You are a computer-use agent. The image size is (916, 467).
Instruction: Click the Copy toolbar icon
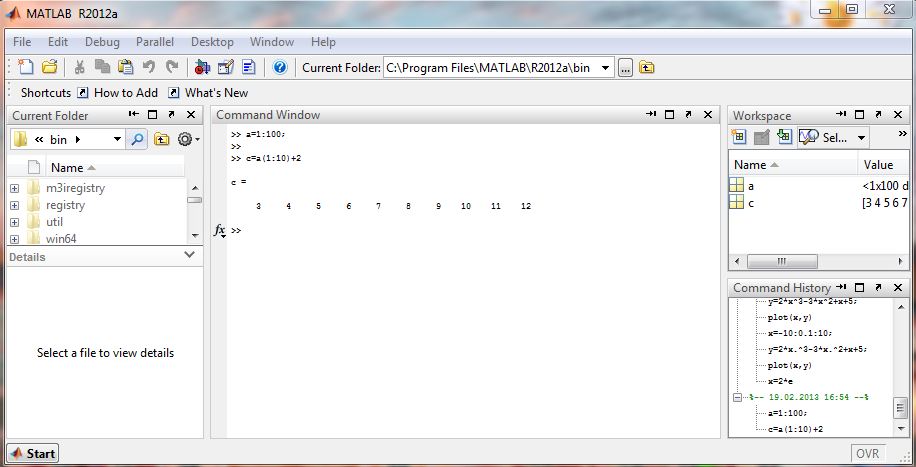[102, 67]
